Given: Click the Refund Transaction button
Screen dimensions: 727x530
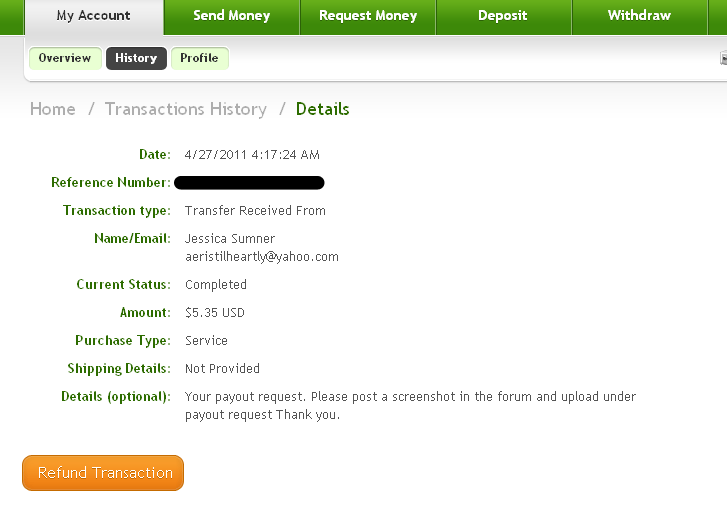Looking at the screenshot, I should pyautogui.click(x=103, y=473).
